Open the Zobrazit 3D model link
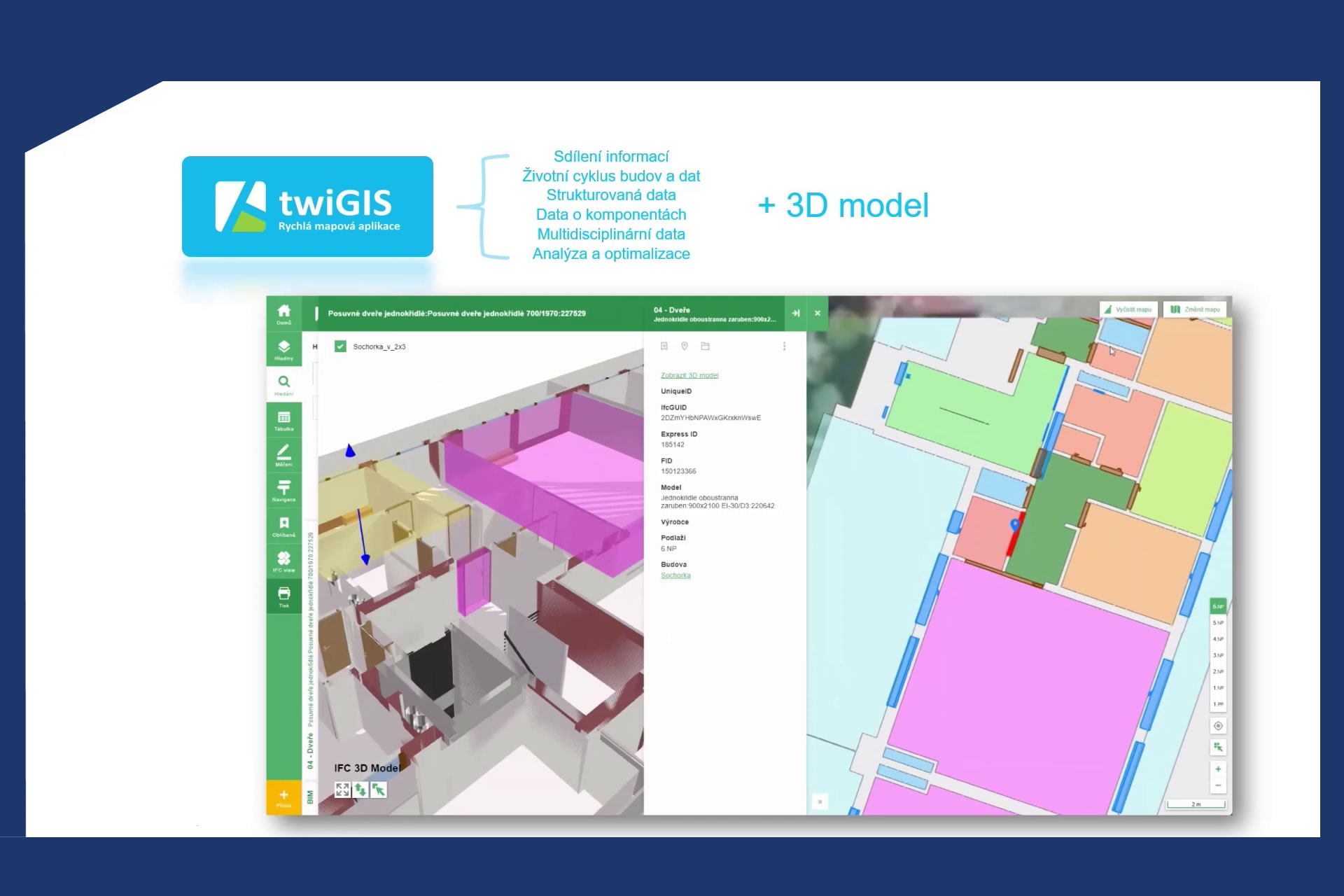 click(x=689, y=375)
